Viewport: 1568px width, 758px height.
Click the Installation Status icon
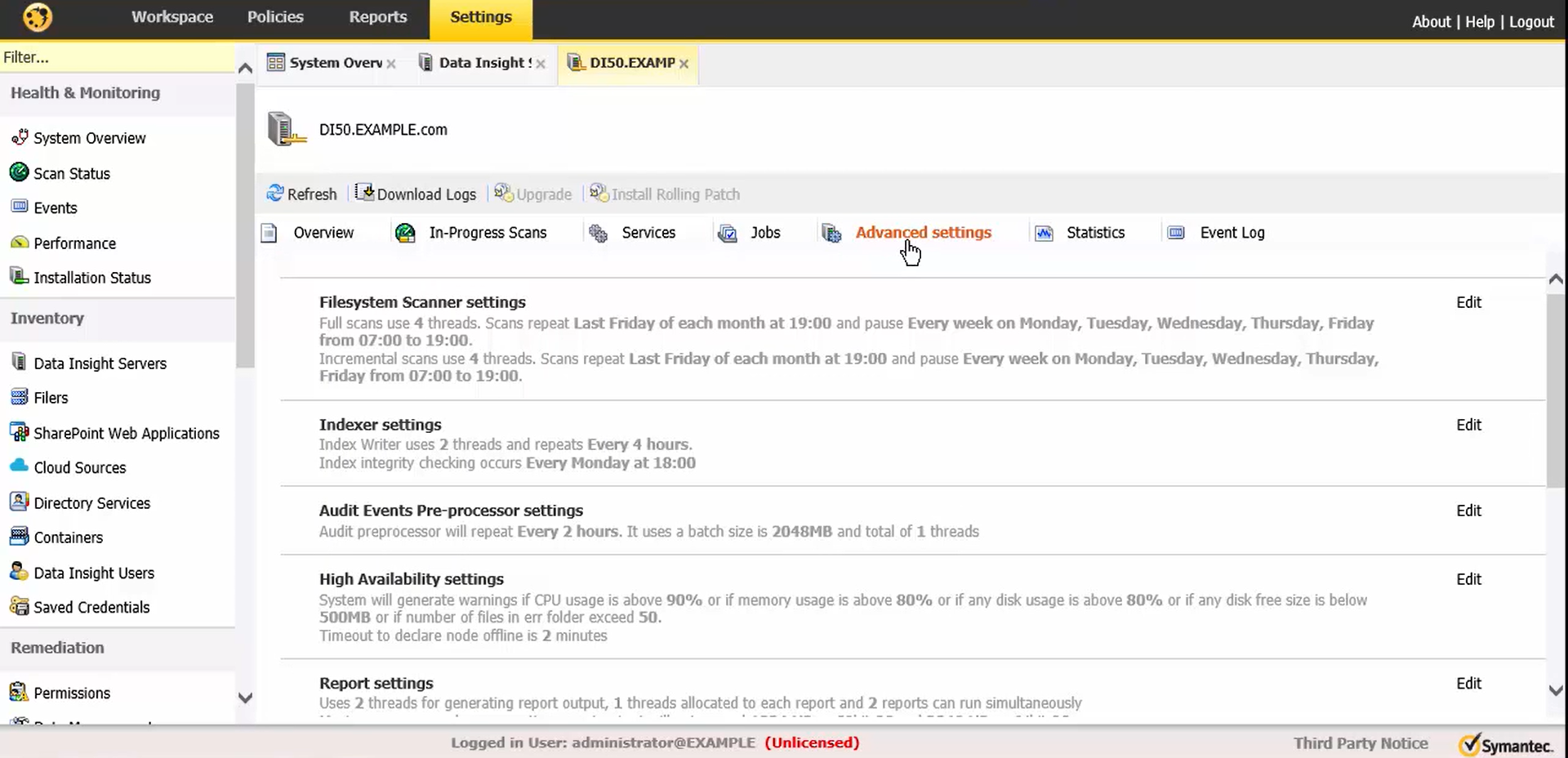click(20, 276)
